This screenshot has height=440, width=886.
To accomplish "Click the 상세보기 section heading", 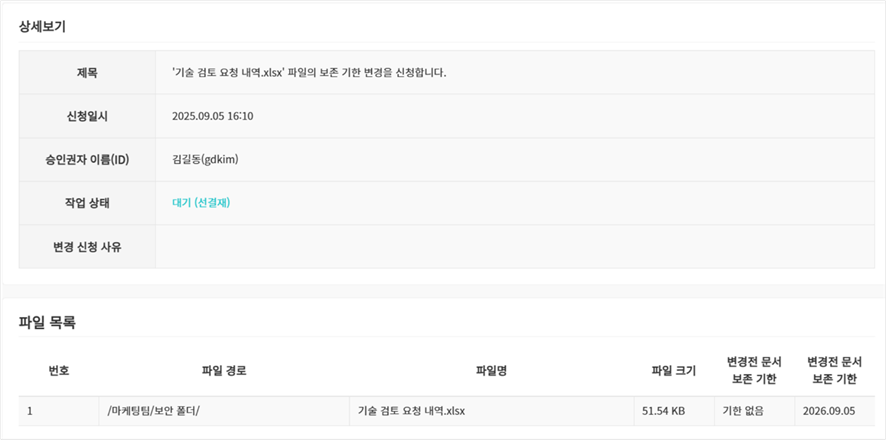I will click(x=42, y=27).
